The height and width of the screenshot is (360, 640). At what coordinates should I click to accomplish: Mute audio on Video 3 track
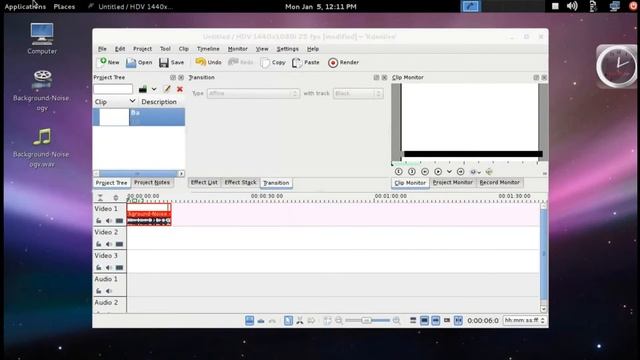[x=109, y=268]
